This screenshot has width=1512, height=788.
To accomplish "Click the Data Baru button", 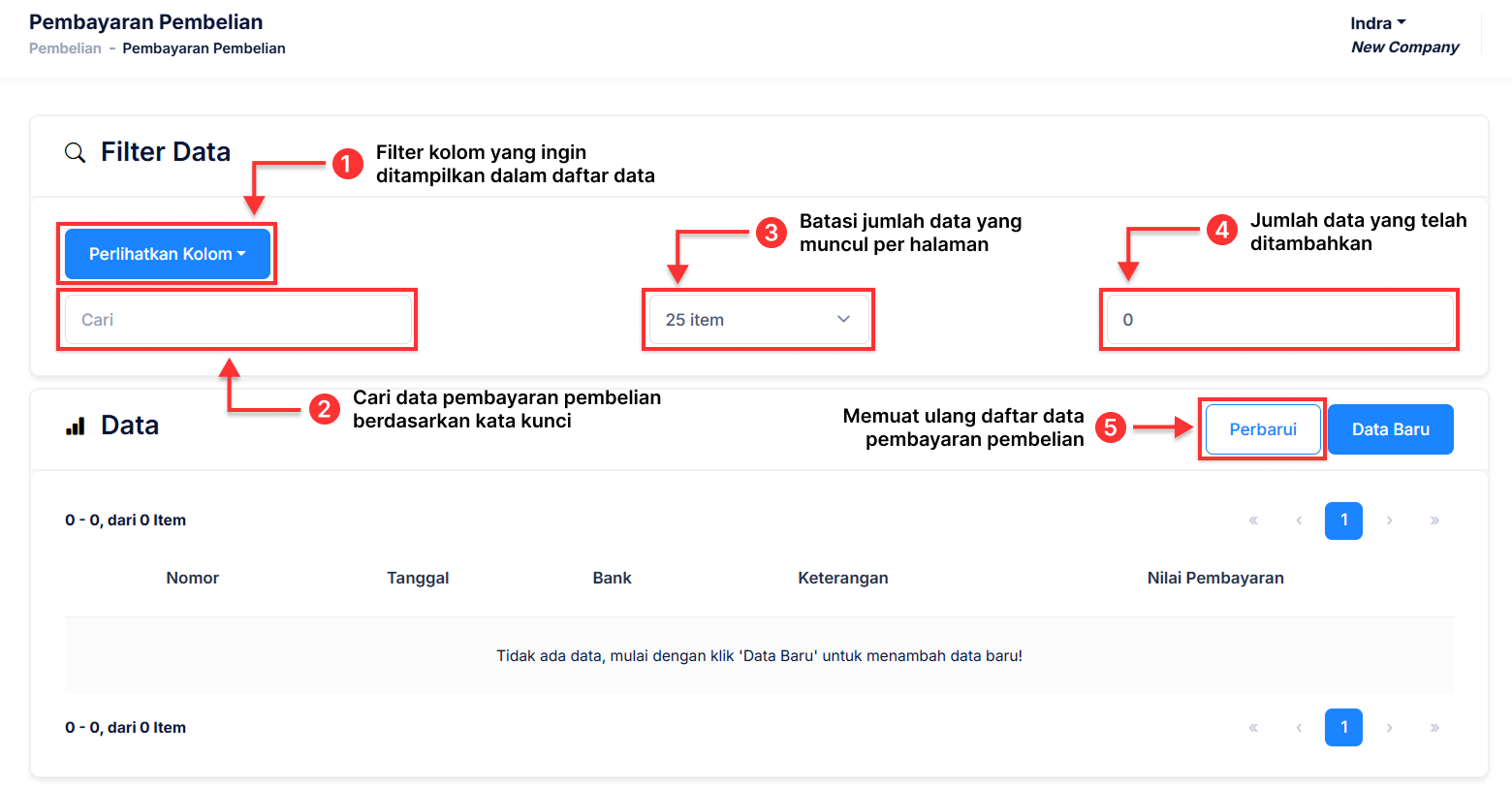I will coord(1390,429).
